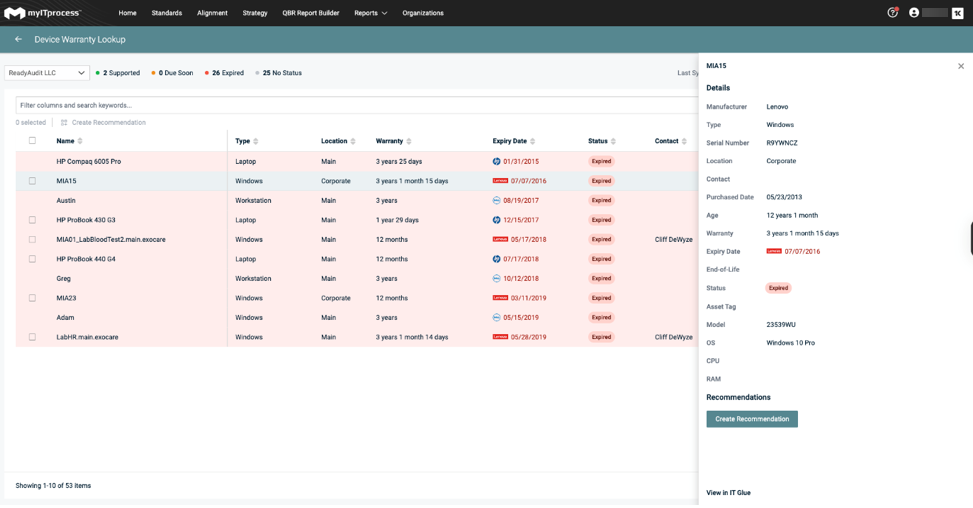Click Expired badge in HP Compaq row
This screenshot has width=973, height=508.
point(601,161)
